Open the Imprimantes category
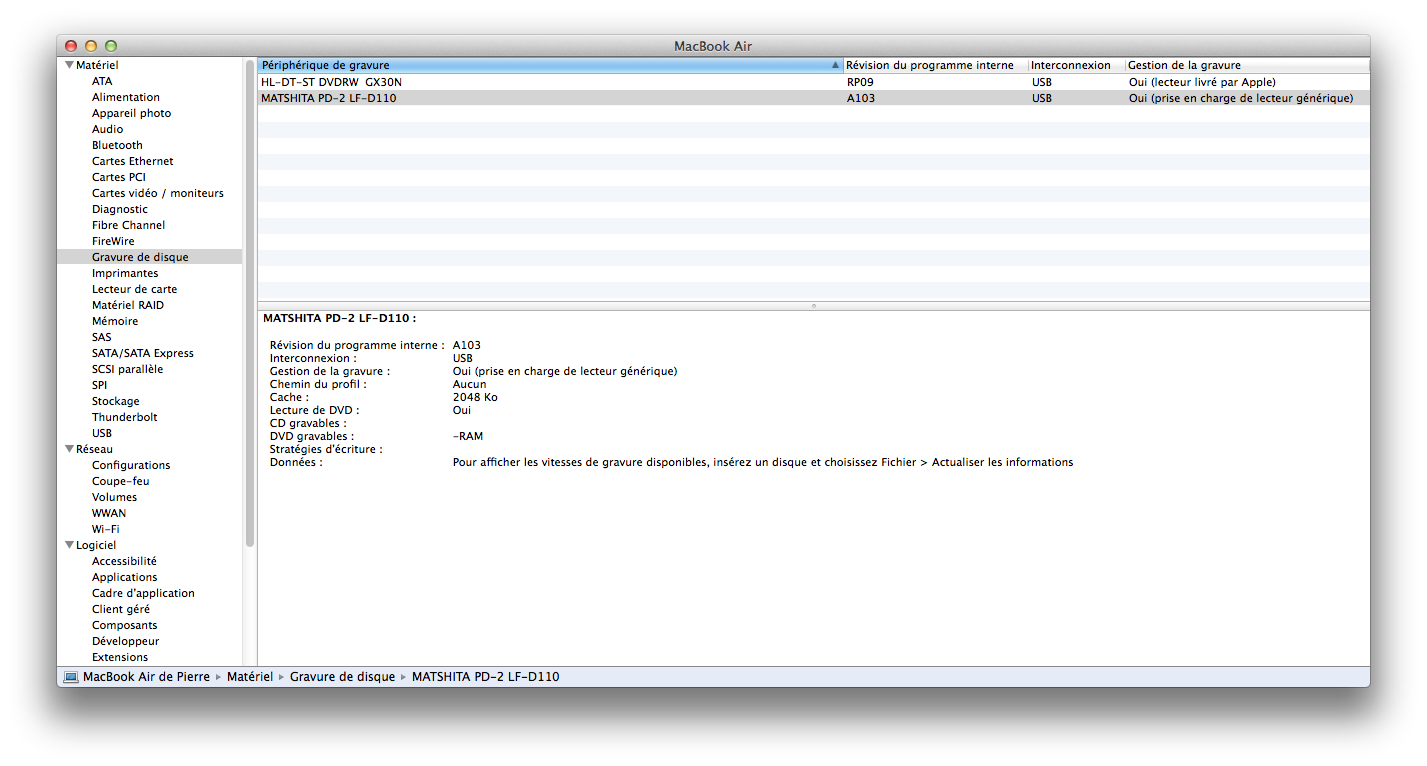1427x766 pixels. pos(125,273)
